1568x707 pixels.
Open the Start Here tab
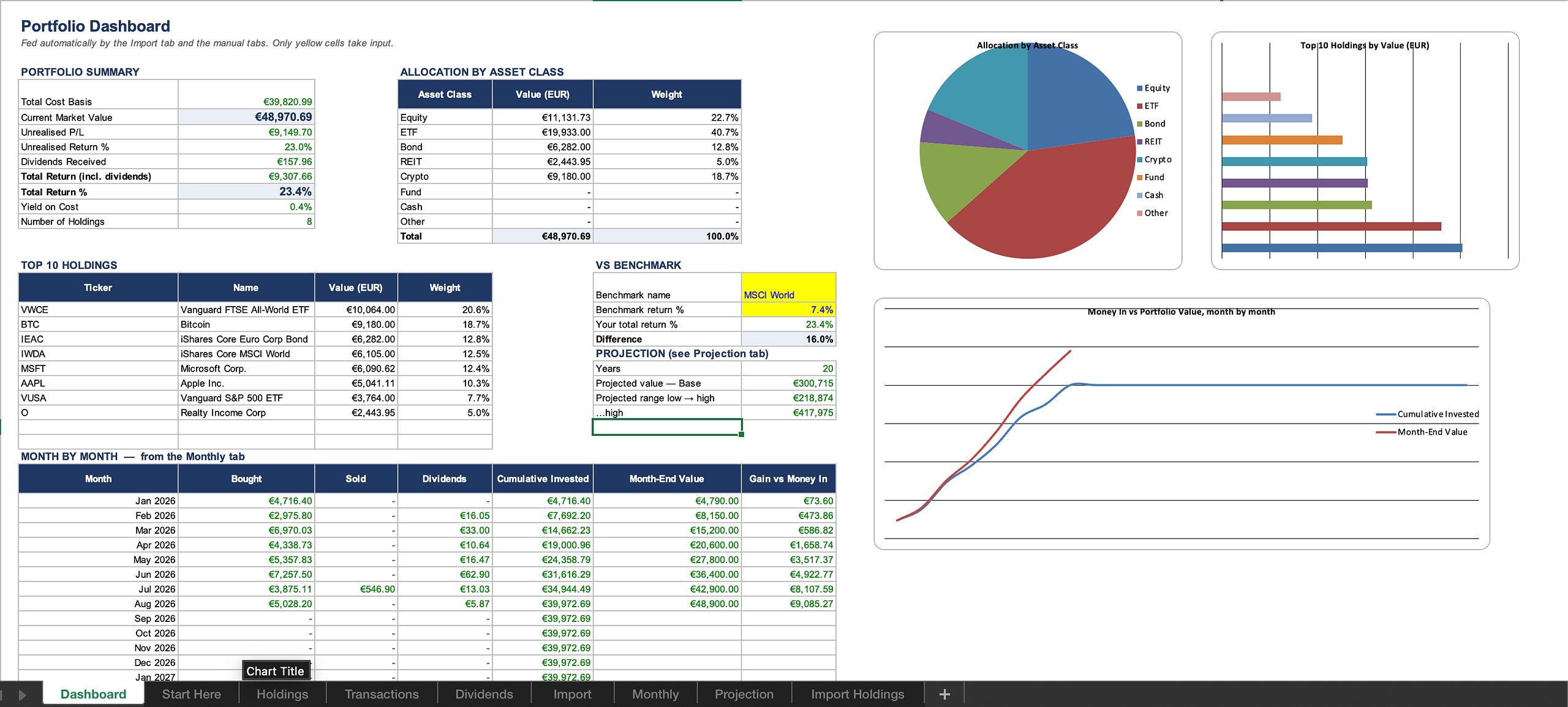(x=191, y=694)
